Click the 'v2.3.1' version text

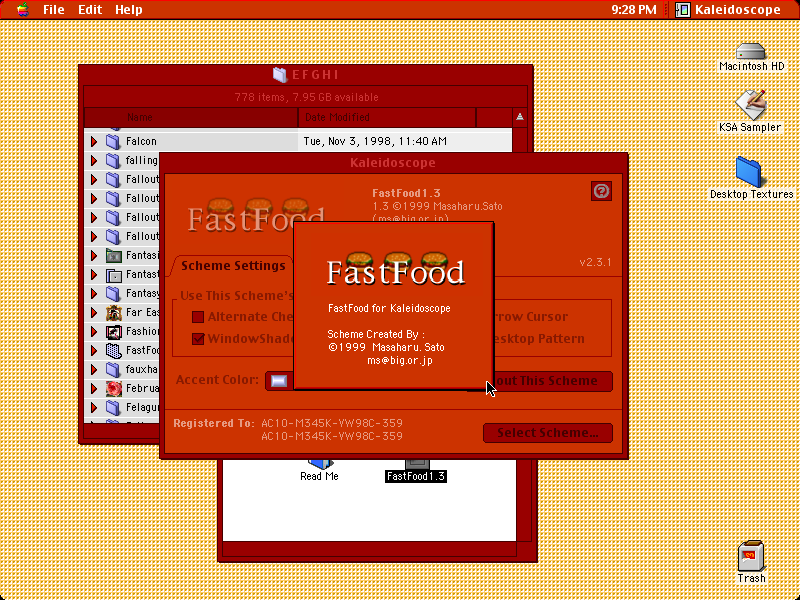point(595,263)
